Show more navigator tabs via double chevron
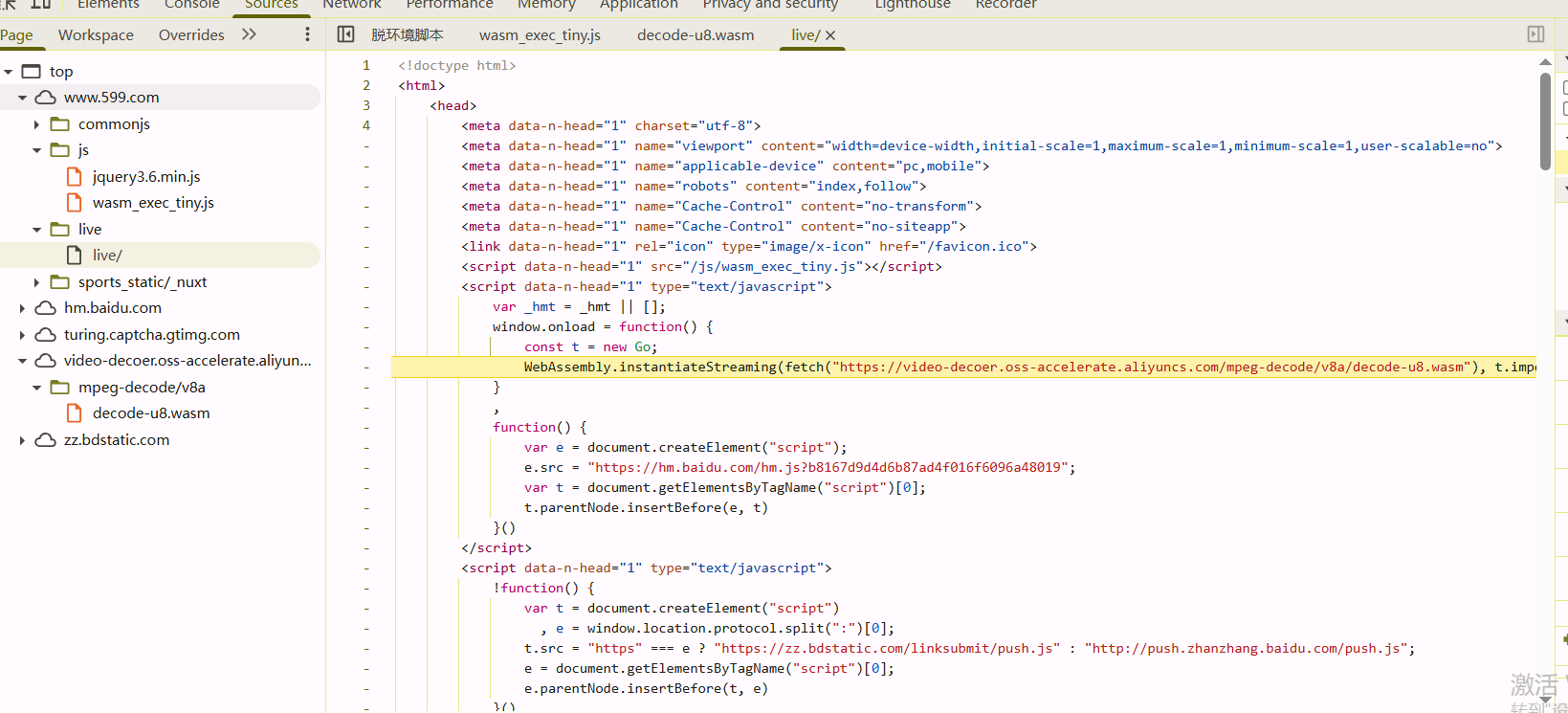The width and height of the screenshot is (1568, 713). pyautogui.click(x=250, y=34)
